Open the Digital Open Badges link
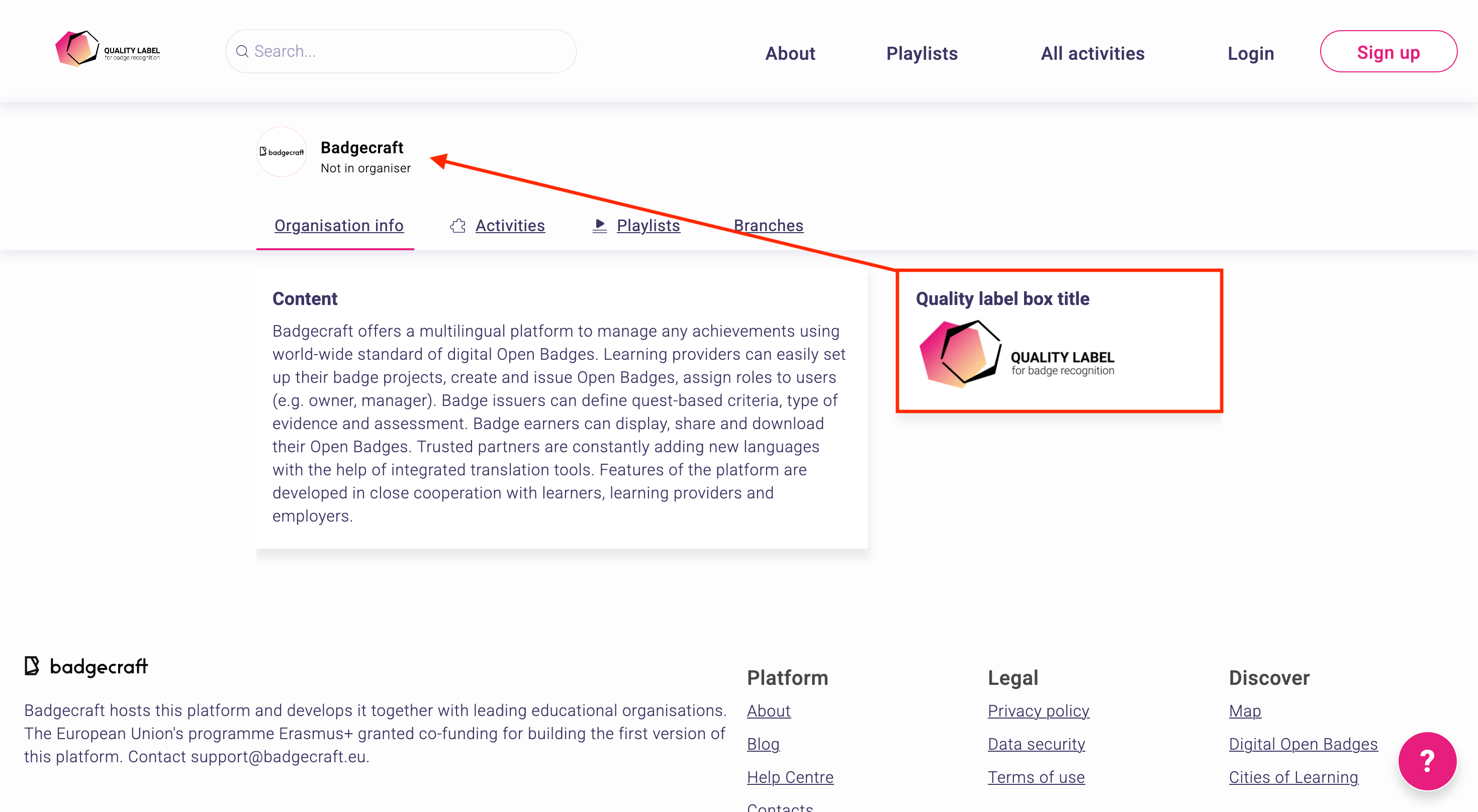Viewport: 1478px width, 812px height. tap(1303, 744)
